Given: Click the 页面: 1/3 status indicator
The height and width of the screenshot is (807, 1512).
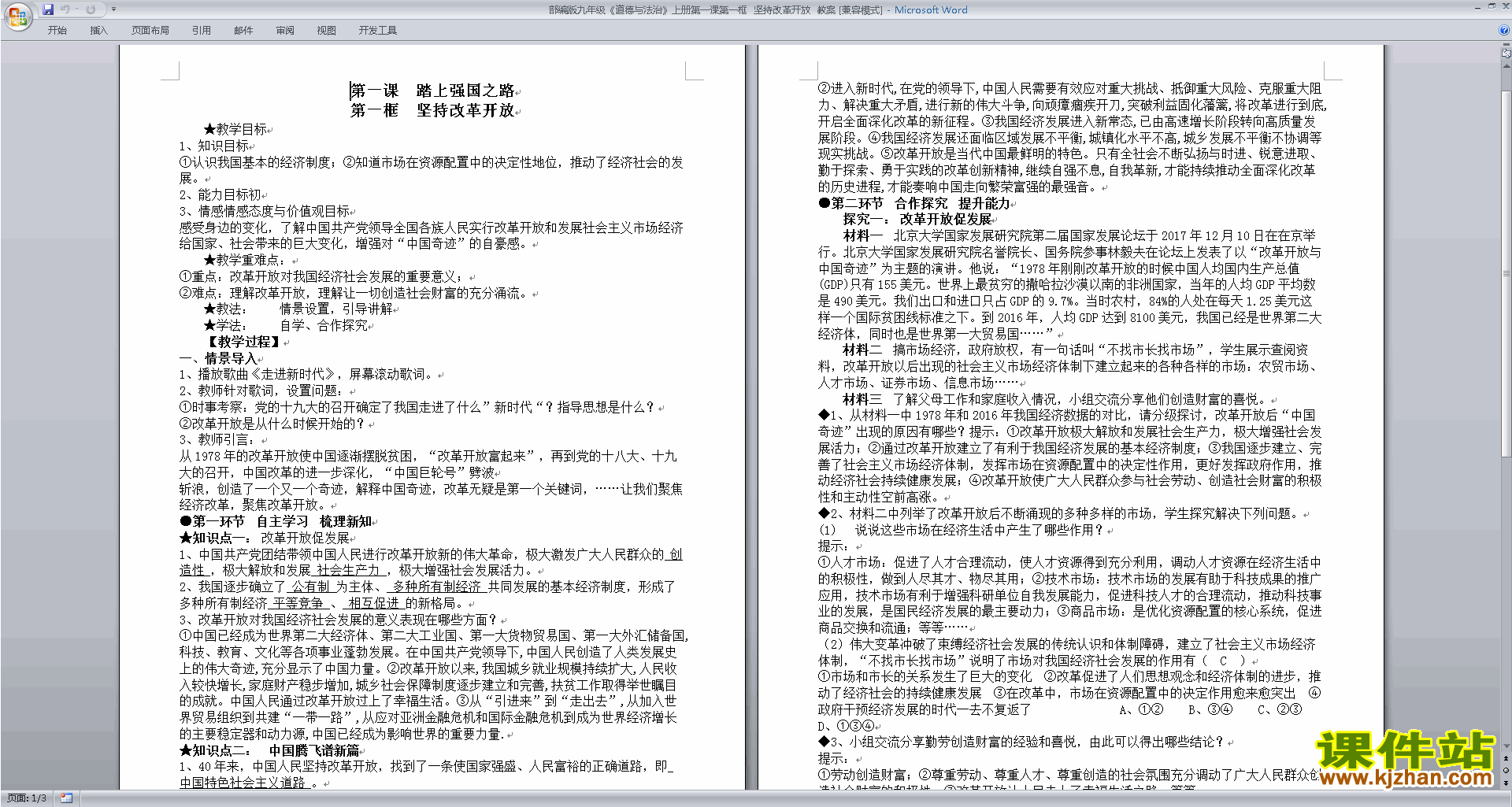Looking at the screenshot, I should [x=27, y=798].
